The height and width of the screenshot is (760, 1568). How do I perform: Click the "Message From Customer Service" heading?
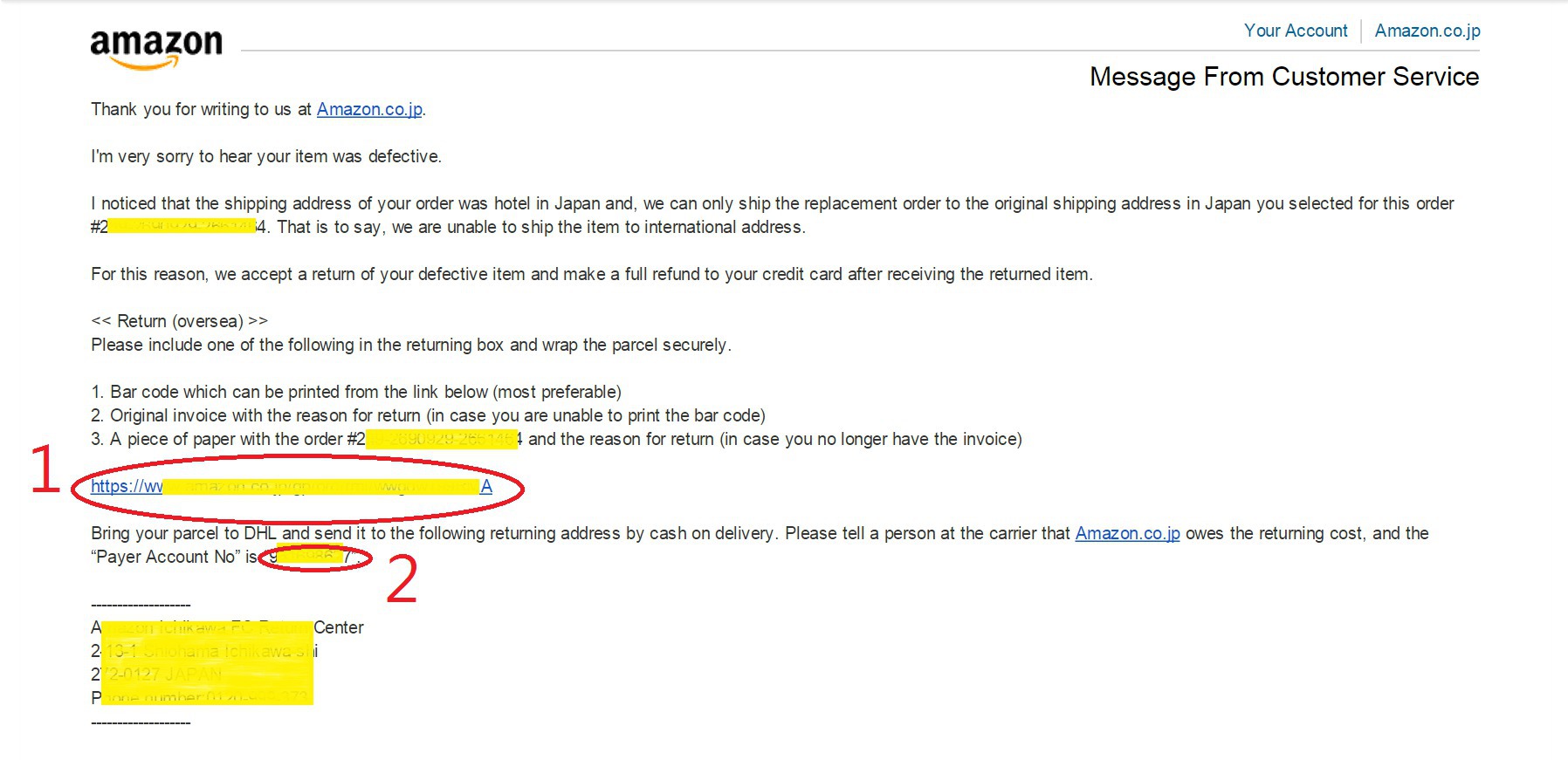pyautogui.click(x=1284, y=77)
